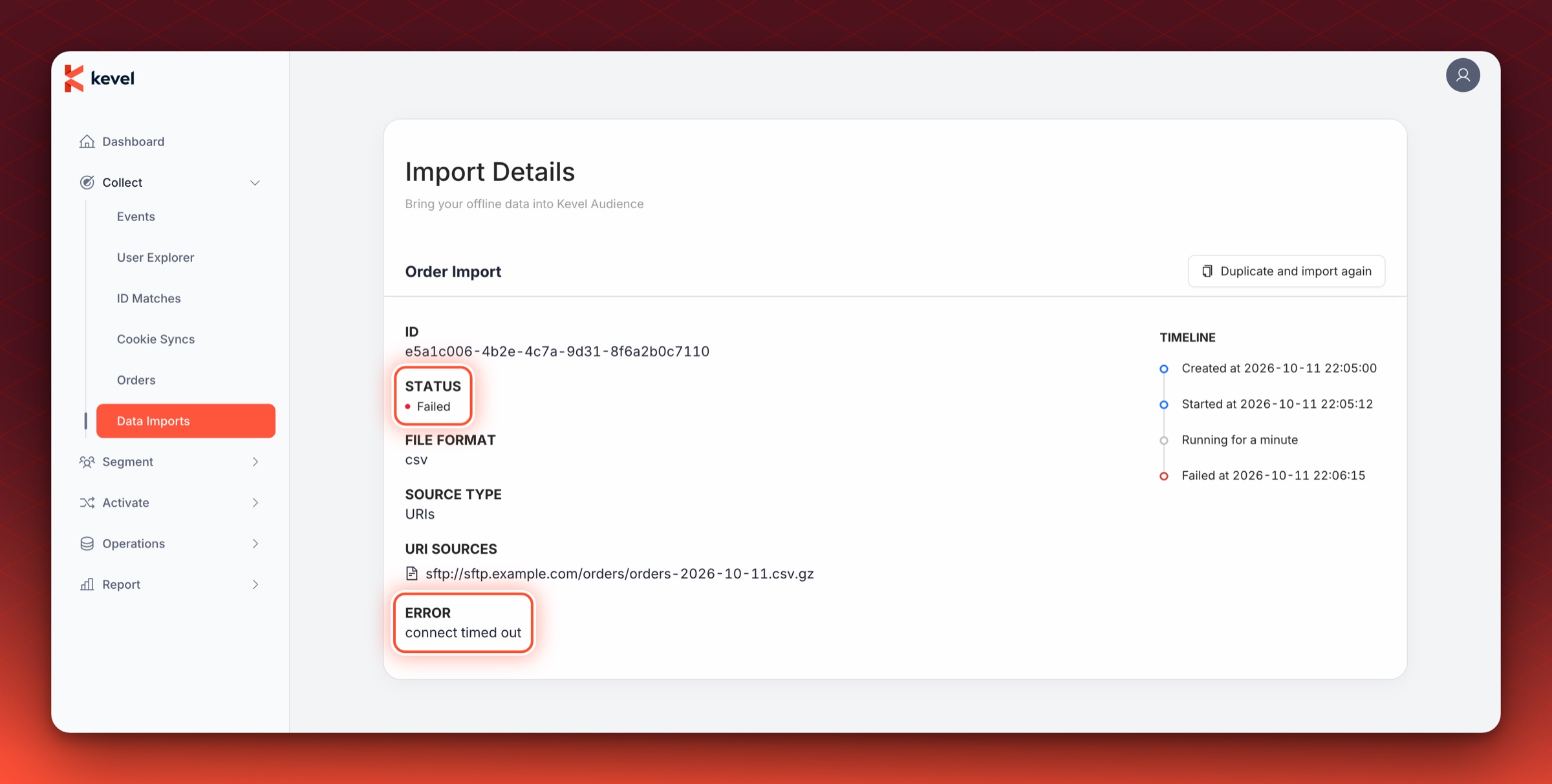Select Data Imports menu item
The width and height of the screenshot is (1552, 784).
click(x=186, y=421)
